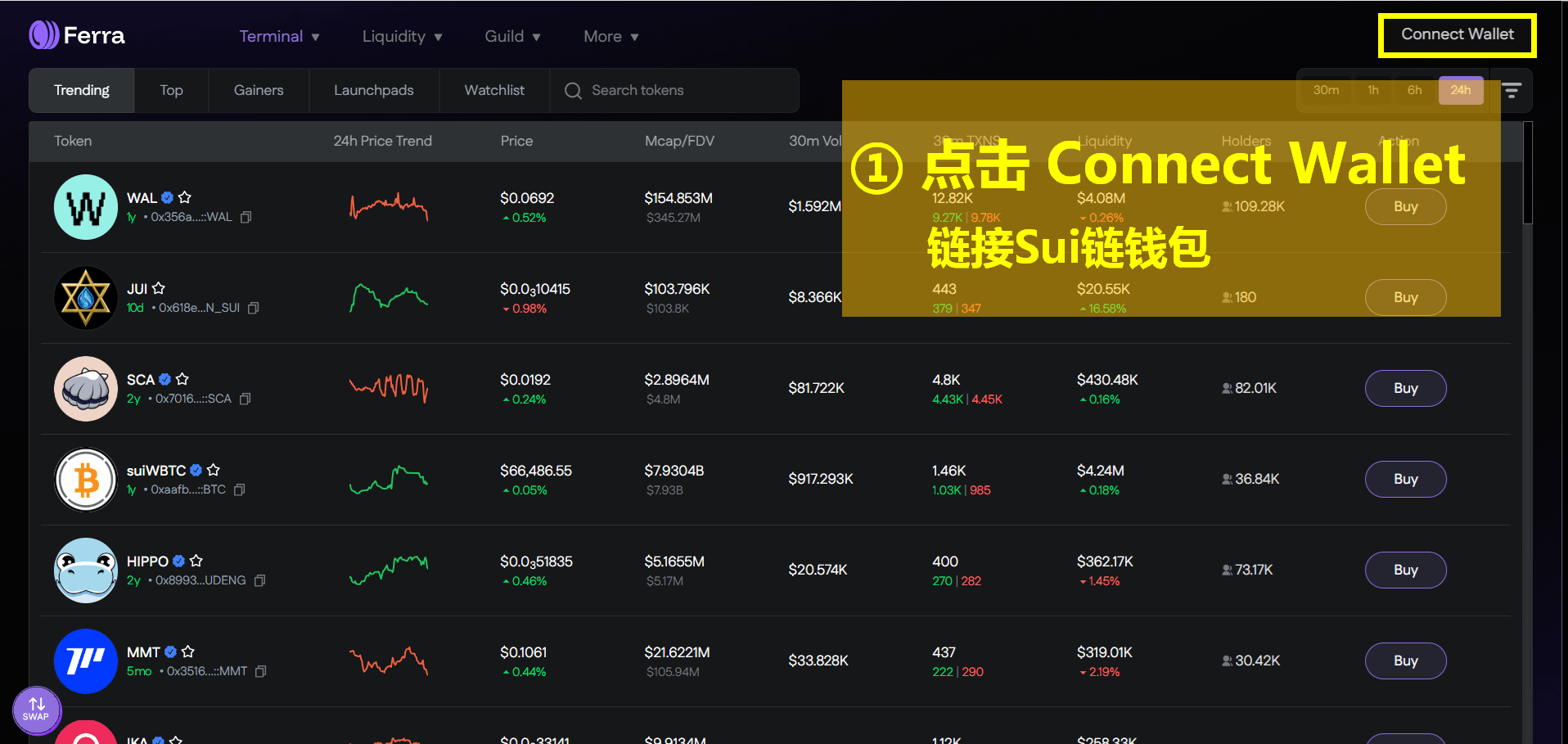Copy the SCA contract address
The width and height of the screenshot is (1568, 744).
[x=246, y=399]
